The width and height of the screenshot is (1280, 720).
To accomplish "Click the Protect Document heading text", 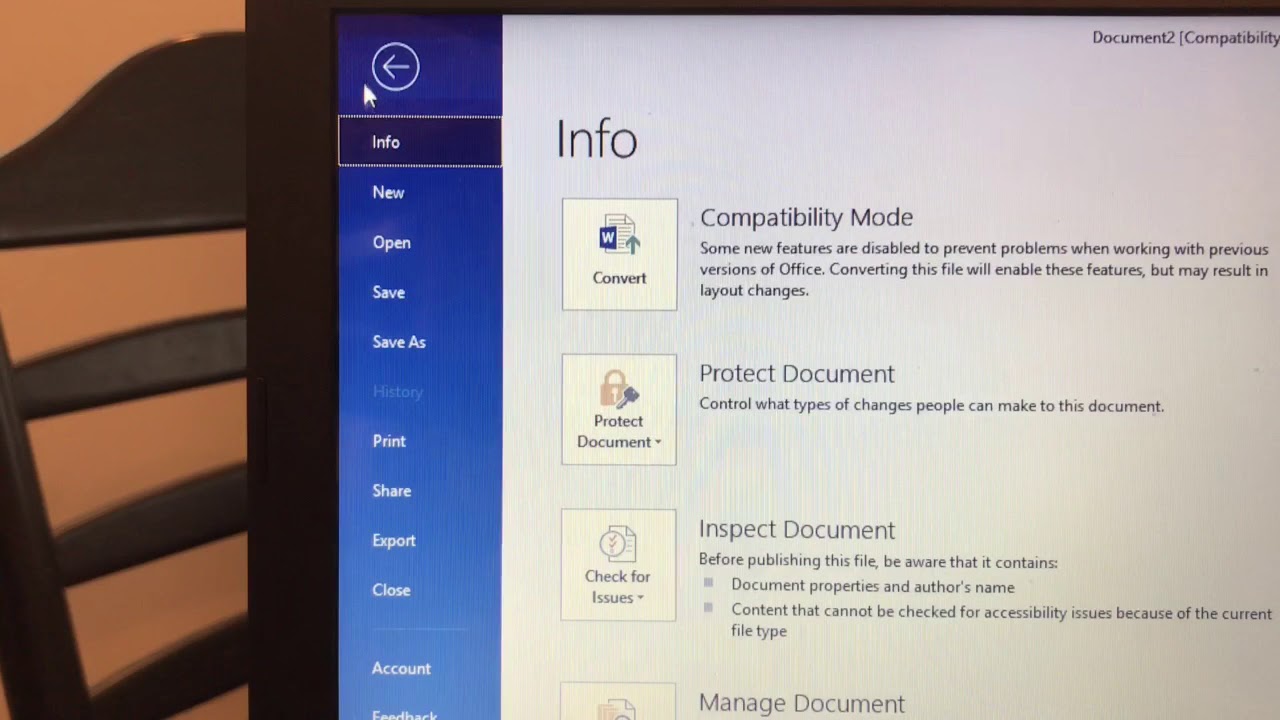I will tap(796, 373).
